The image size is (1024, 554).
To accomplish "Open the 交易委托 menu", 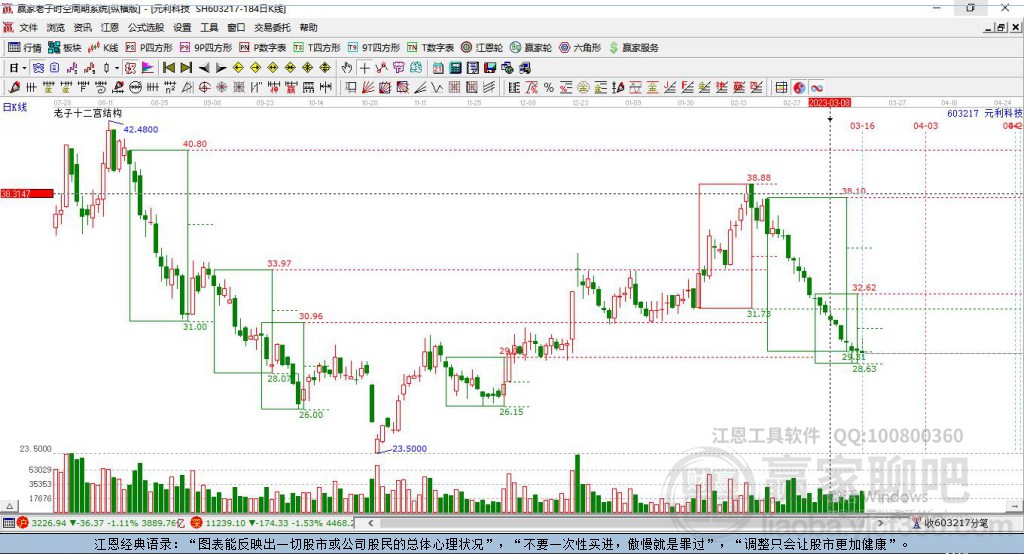I will pyautogui.click(x=272, y=27).
